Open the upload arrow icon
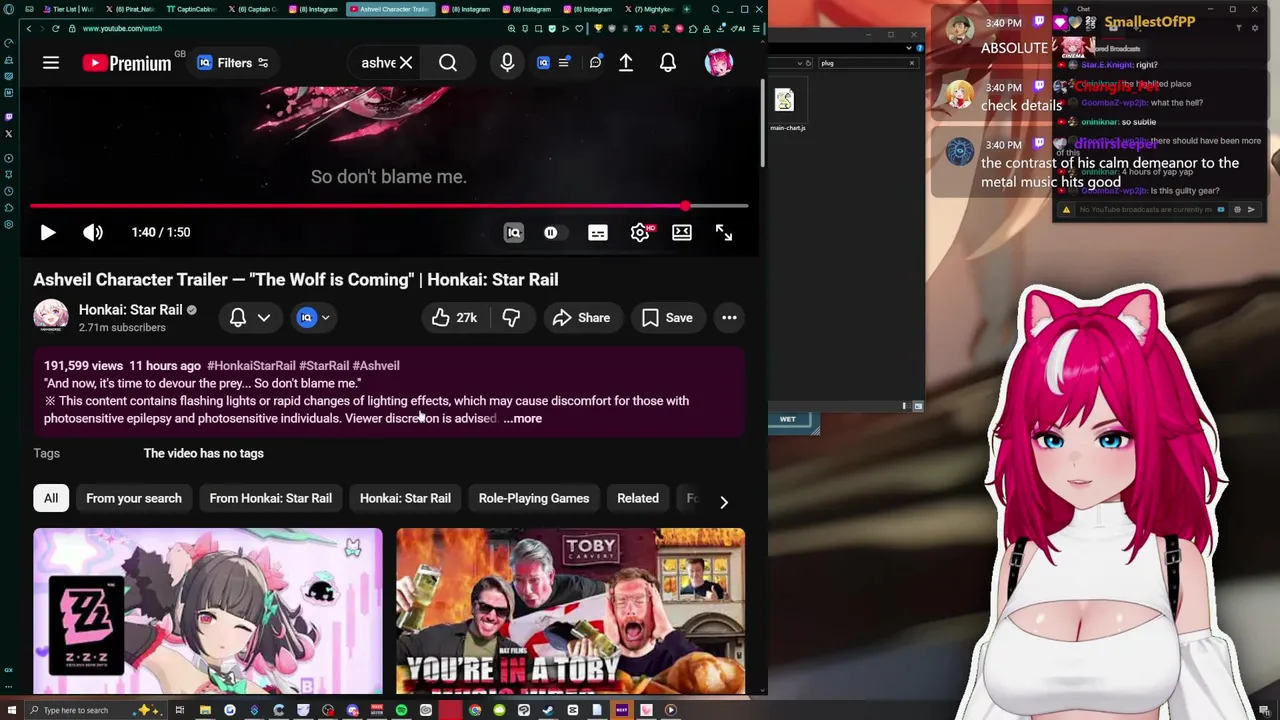 tap(626, 63)
